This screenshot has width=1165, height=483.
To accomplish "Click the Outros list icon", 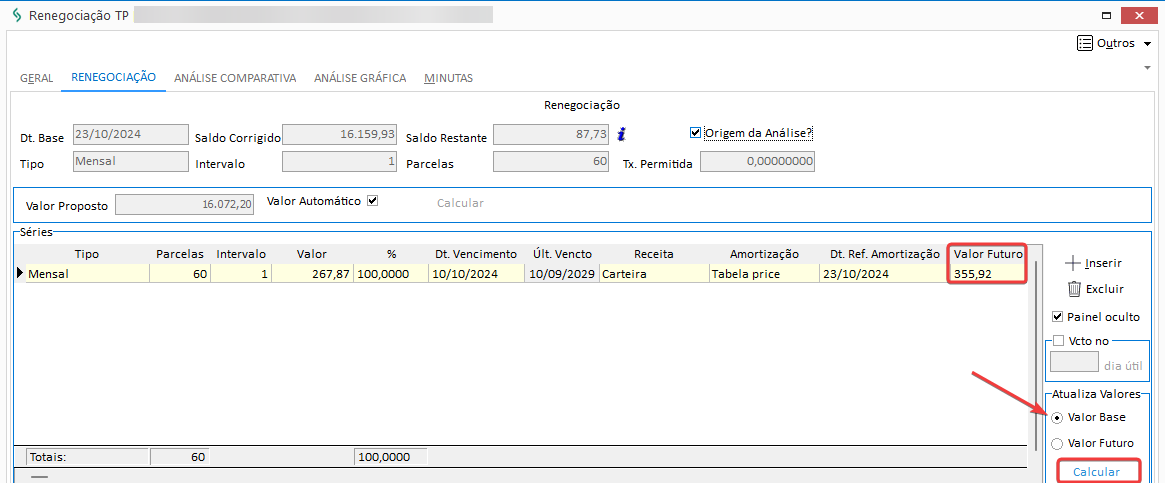I will (x=1085, y=43).
